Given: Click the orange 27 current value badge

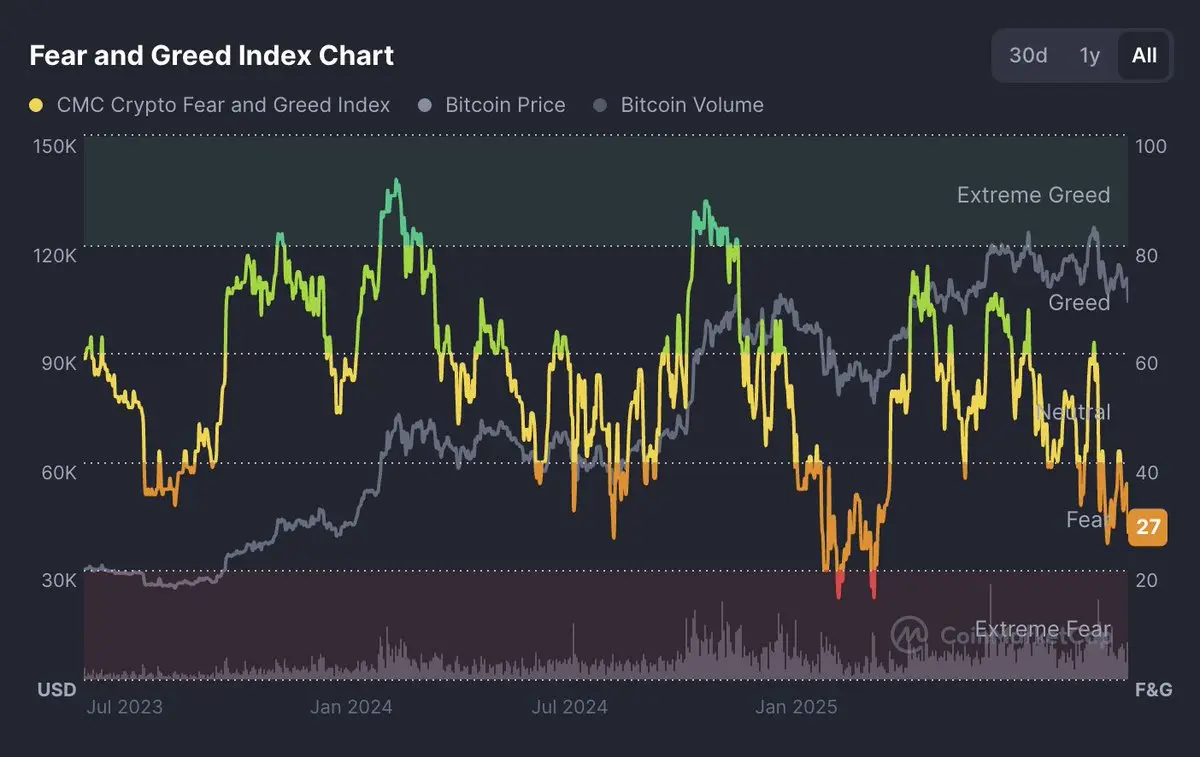Looking at the screenshot, I should [1148, 527].
